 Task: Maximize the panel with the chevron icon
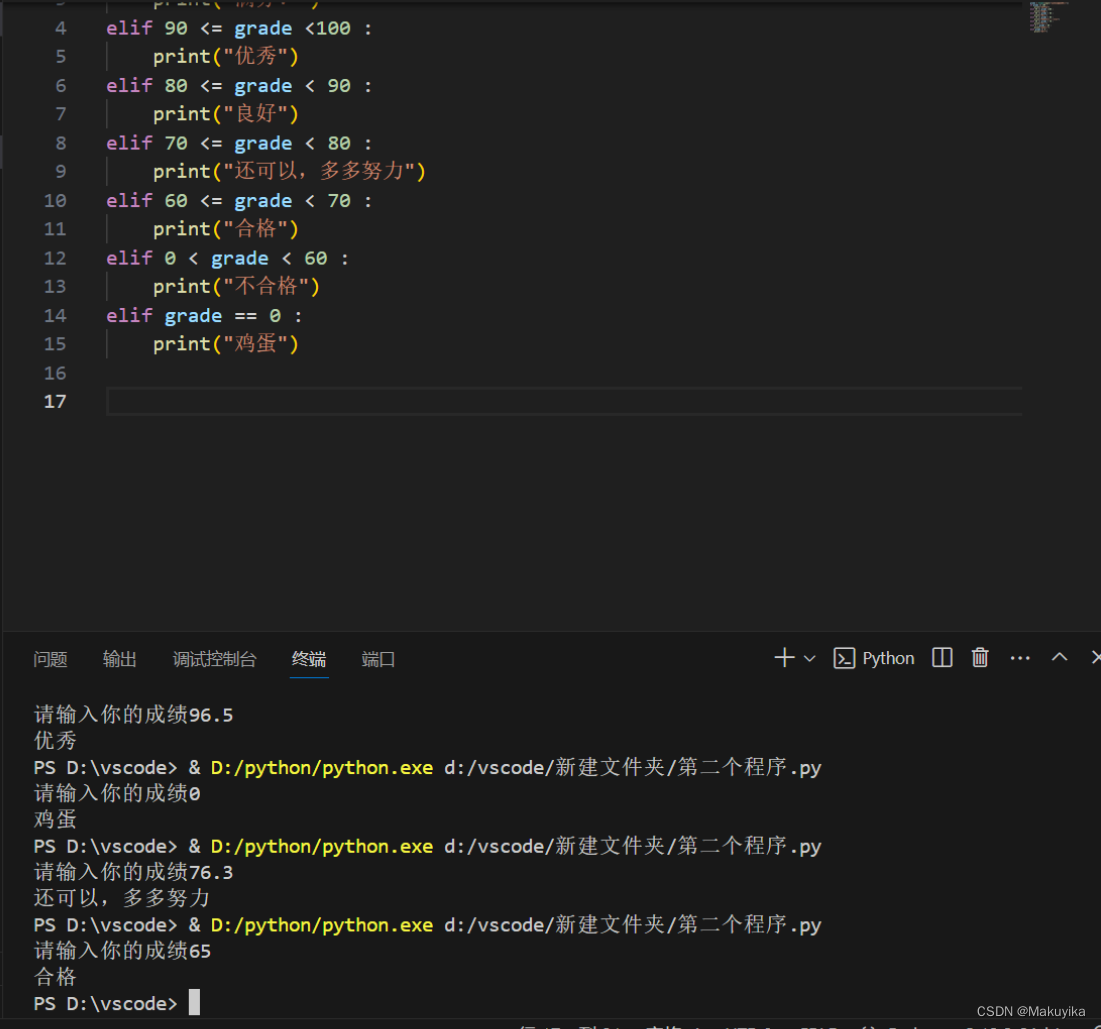click(1059, 658)
